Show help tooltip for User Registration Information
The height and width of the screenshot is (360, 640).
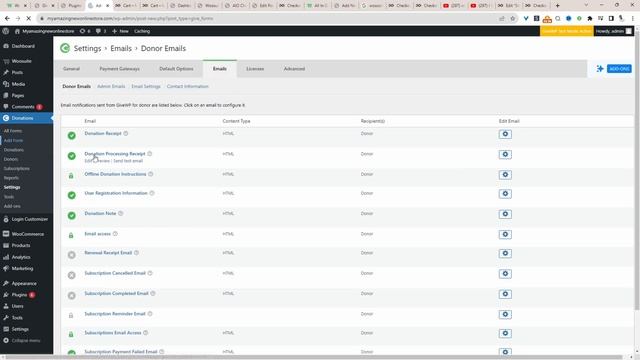point(152,193)
